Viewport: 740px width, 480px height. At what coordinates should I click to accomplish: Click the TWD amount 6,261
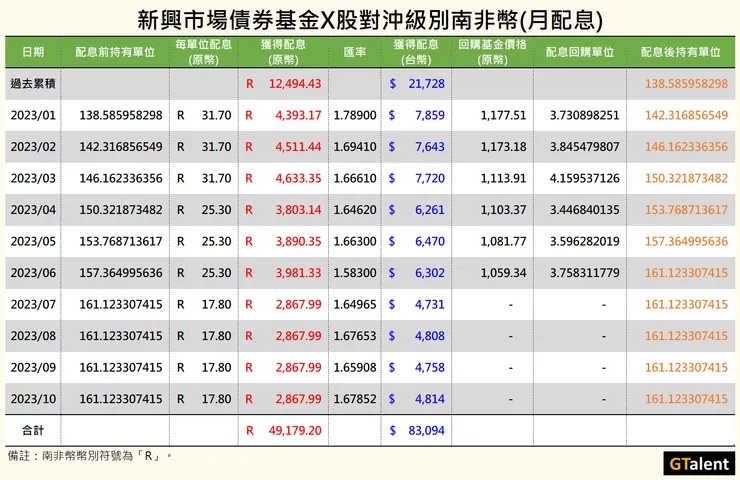(430, 210)
